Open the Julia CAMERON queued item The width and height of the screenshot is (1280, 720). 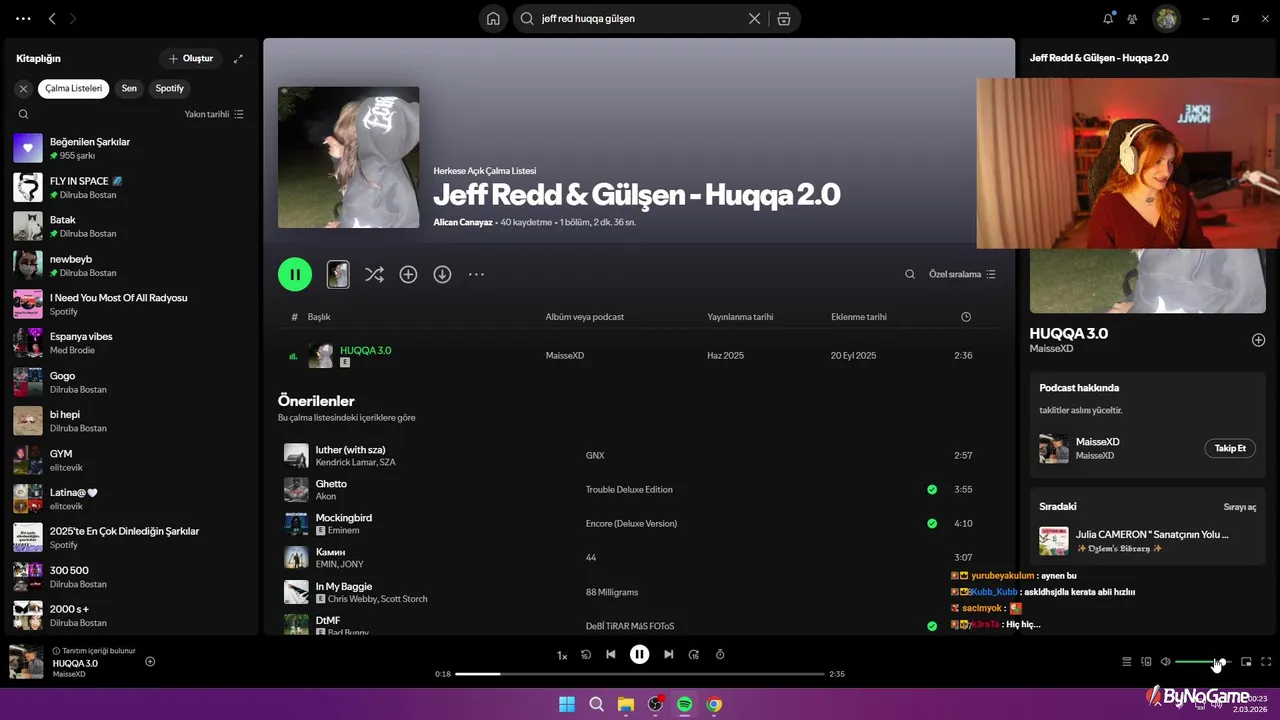[x=1148, y=541]
